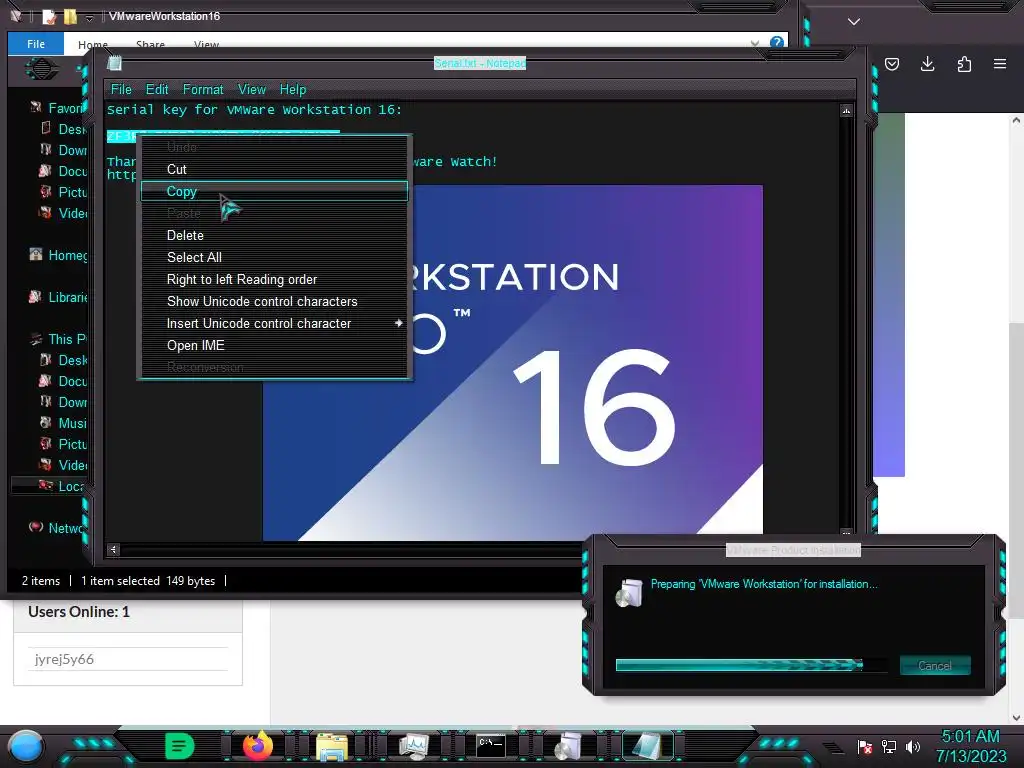The height and width of the screenshot is (768, 1024).
Task: Click the Notepad icon in its title bar
Action: click(115, 63)
